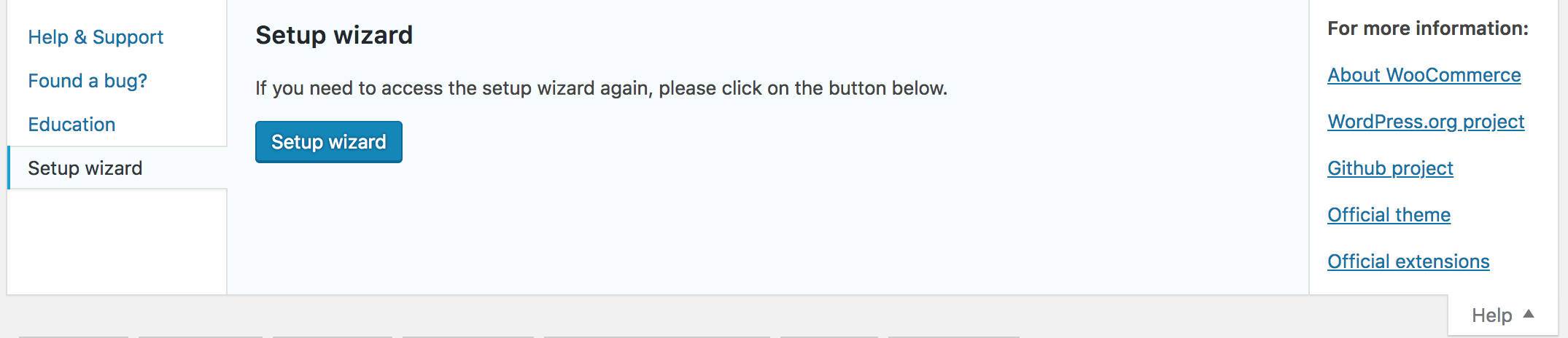Toggle the Help tab label
The width and height of the screenshot is (1568, 338).
point(1491,315)
